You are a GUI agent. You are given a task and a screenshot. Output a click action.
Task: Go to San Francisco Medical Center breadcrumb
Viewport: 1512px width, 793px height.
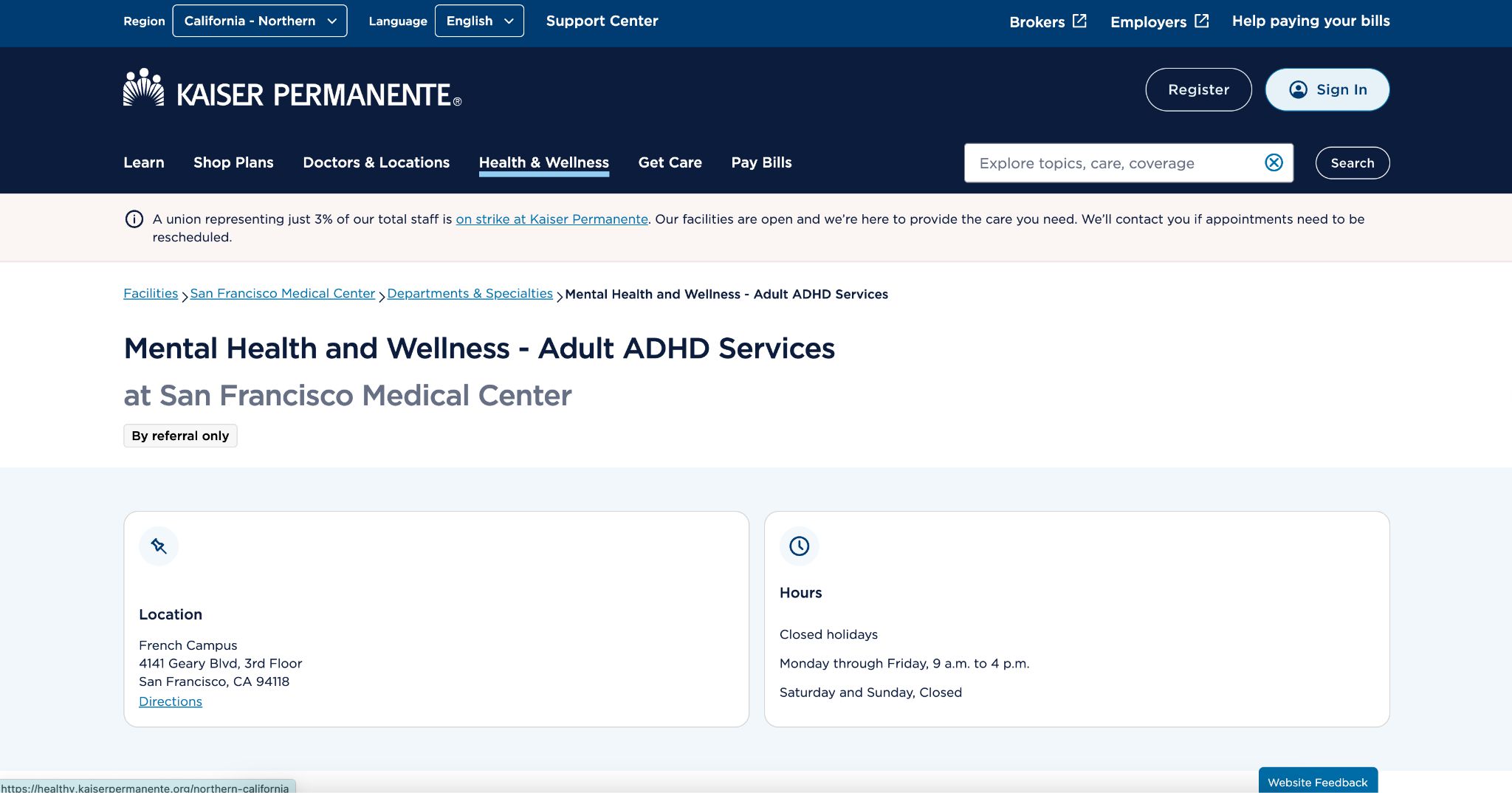coord(282,293)
